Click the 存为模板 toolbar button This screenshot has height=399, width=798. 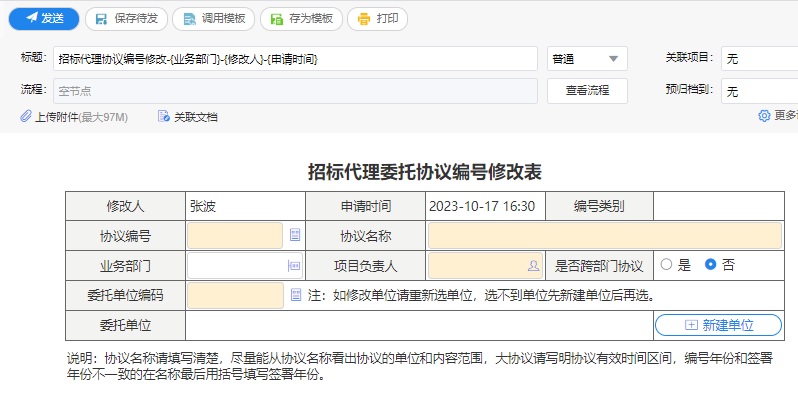pyautogui.click(x=301, y=19)
